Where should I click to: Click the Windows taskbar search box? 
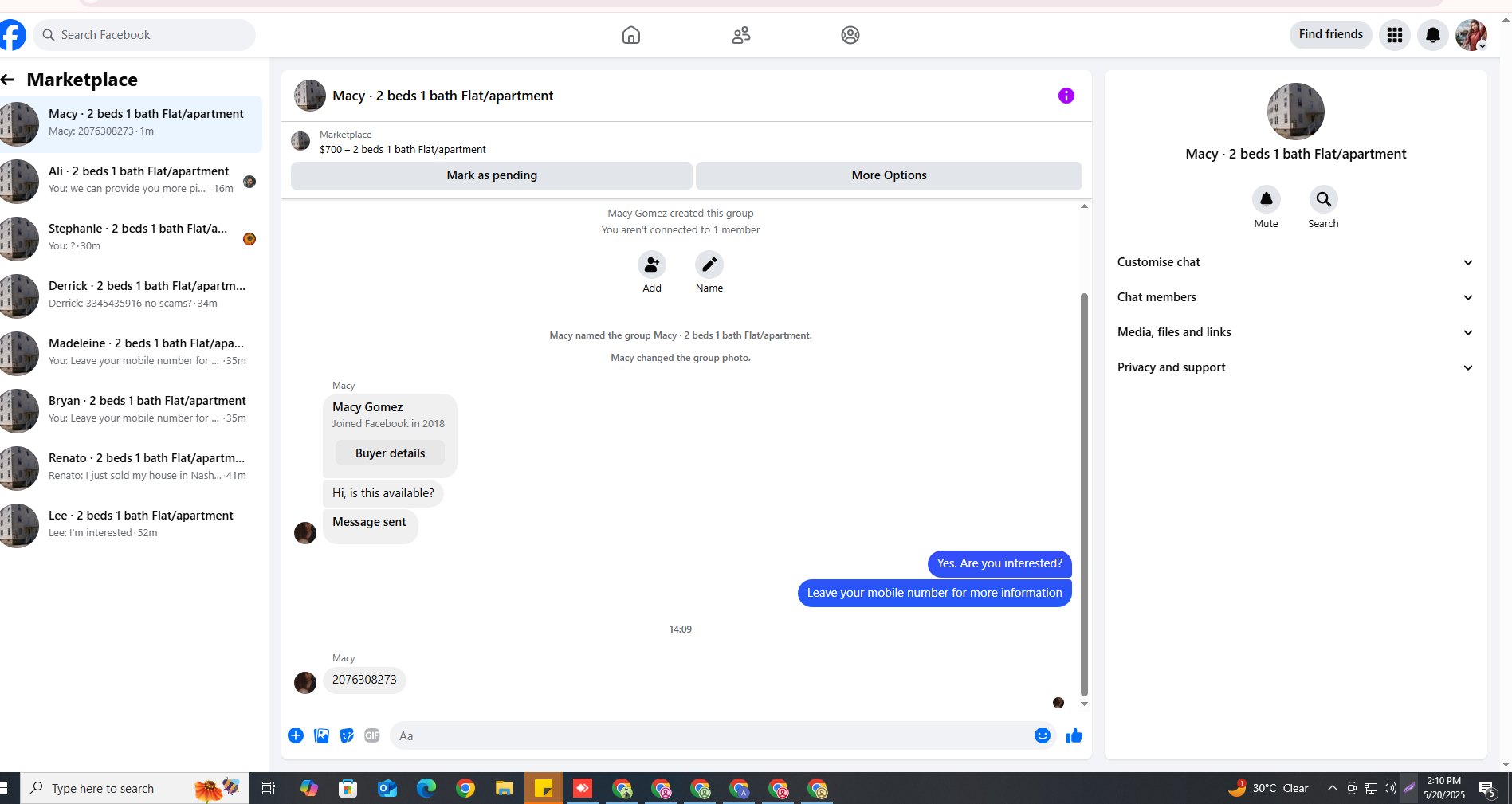coord(135,789)
